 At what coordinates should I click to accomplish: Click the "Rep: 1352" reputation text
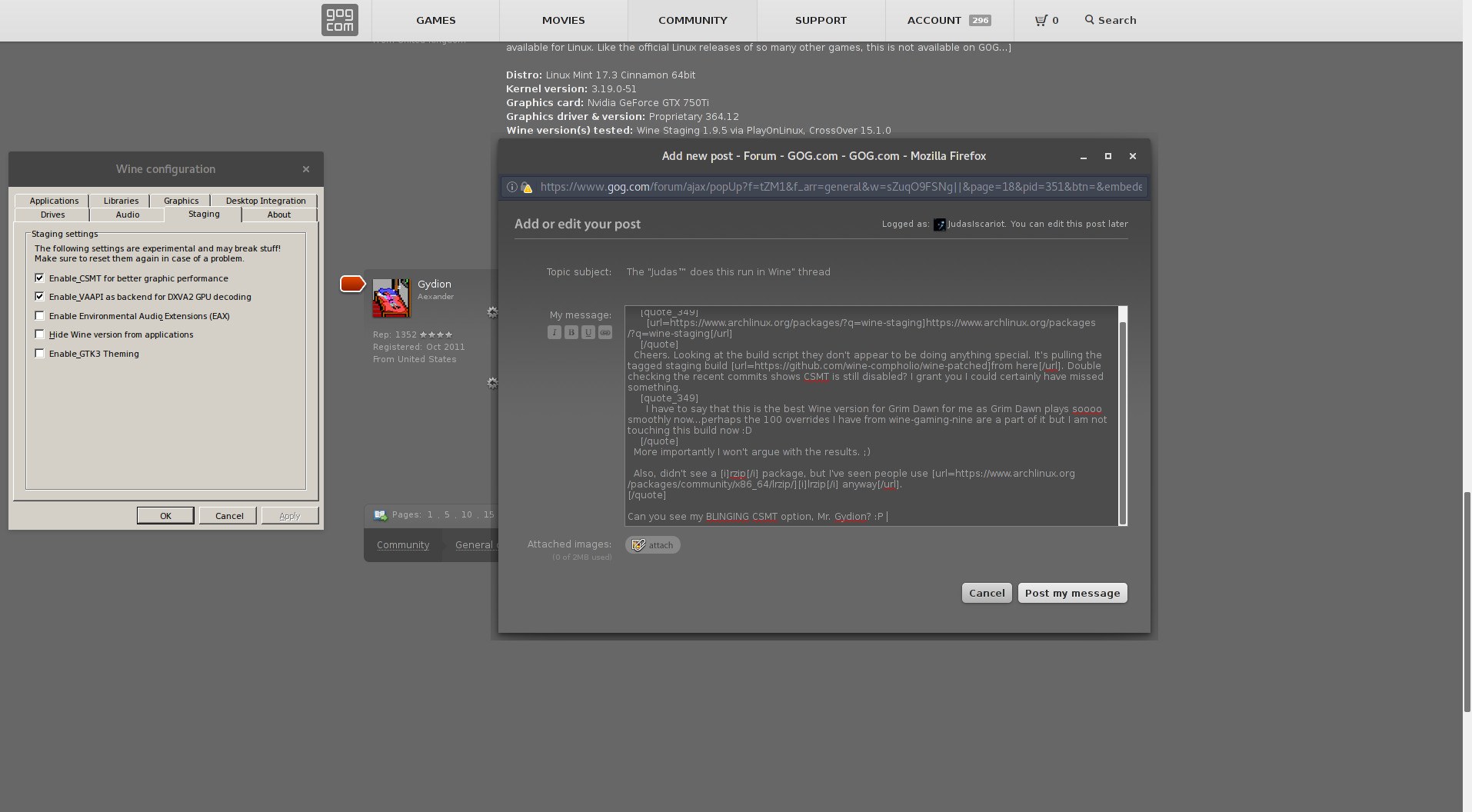[395, 334]
